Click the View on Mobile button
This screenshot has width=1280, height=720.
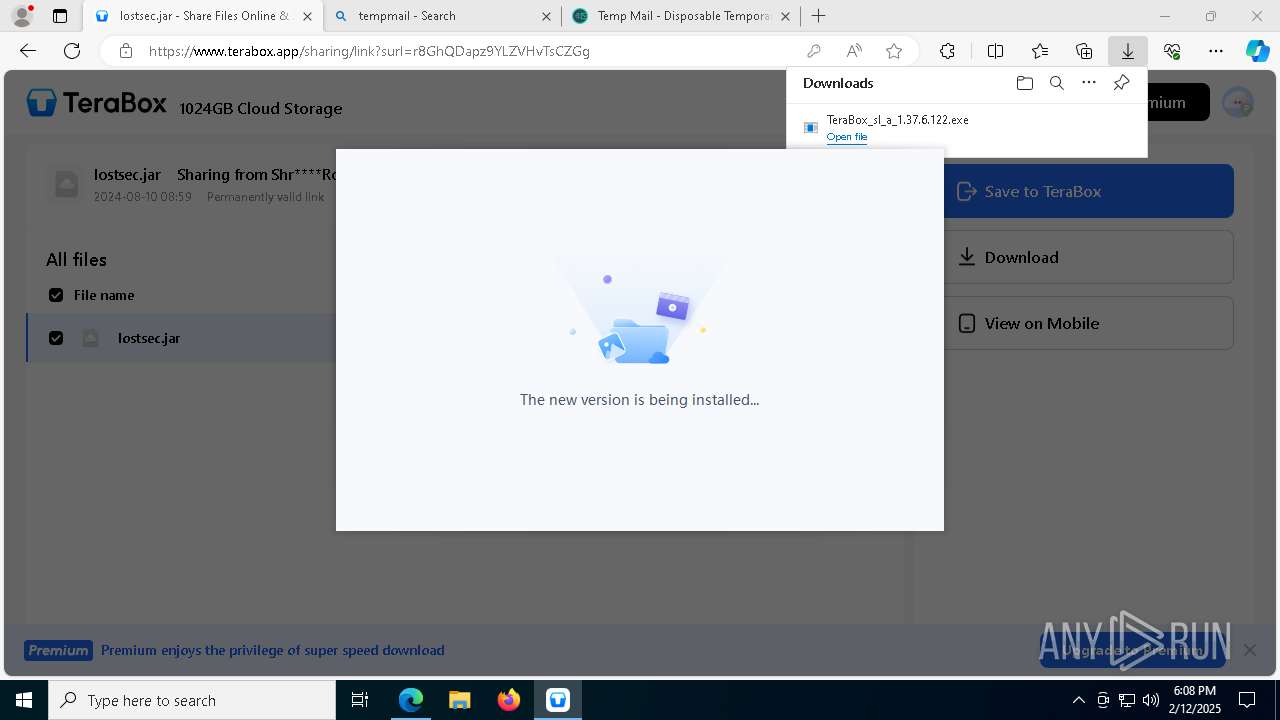coord(1088,323)
